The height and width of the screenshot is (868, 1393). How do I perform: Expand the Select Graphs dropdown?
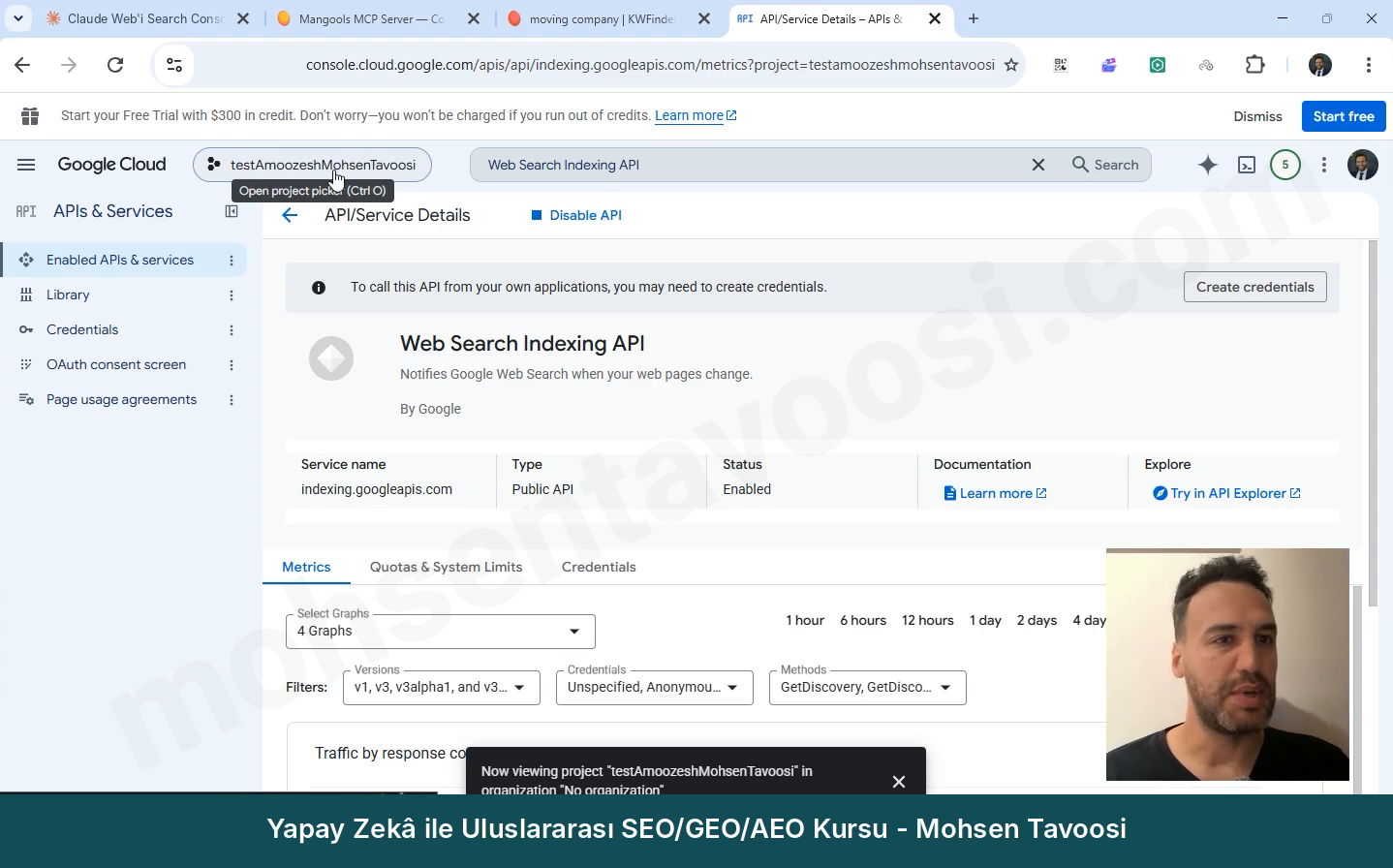(441, 632)
